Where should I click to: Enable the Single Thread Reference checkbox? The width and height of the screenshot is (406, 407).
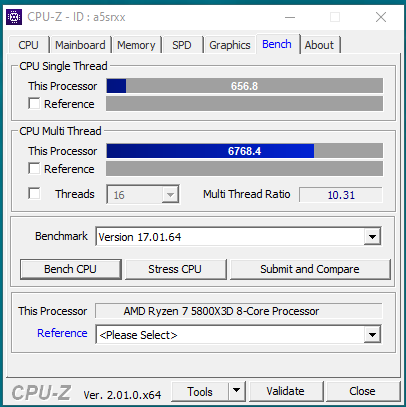[34, 103]
